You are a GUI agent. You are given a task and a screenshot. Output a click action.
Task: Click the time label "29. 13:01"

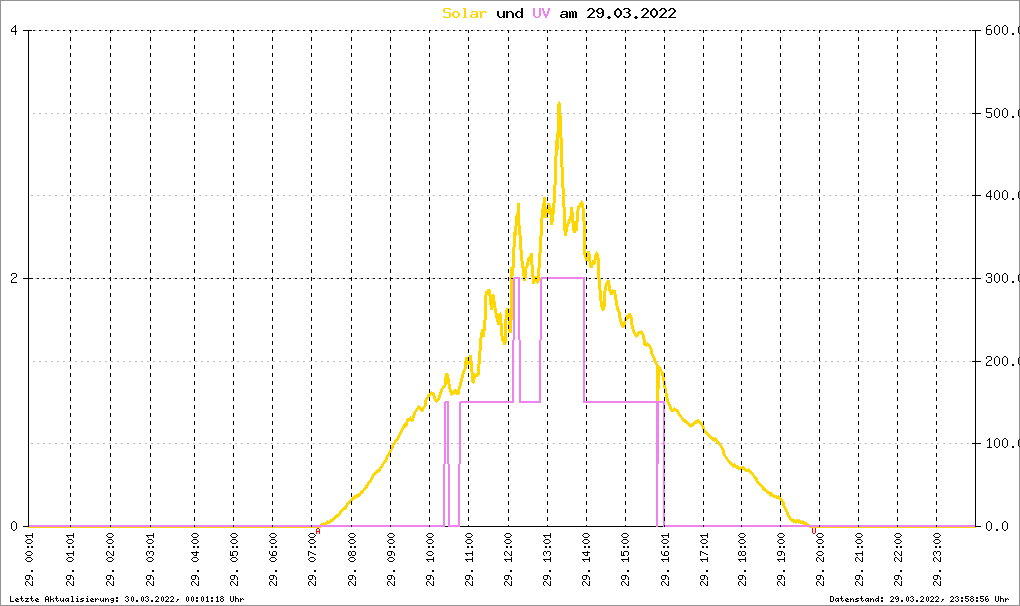tap(547, 560)
